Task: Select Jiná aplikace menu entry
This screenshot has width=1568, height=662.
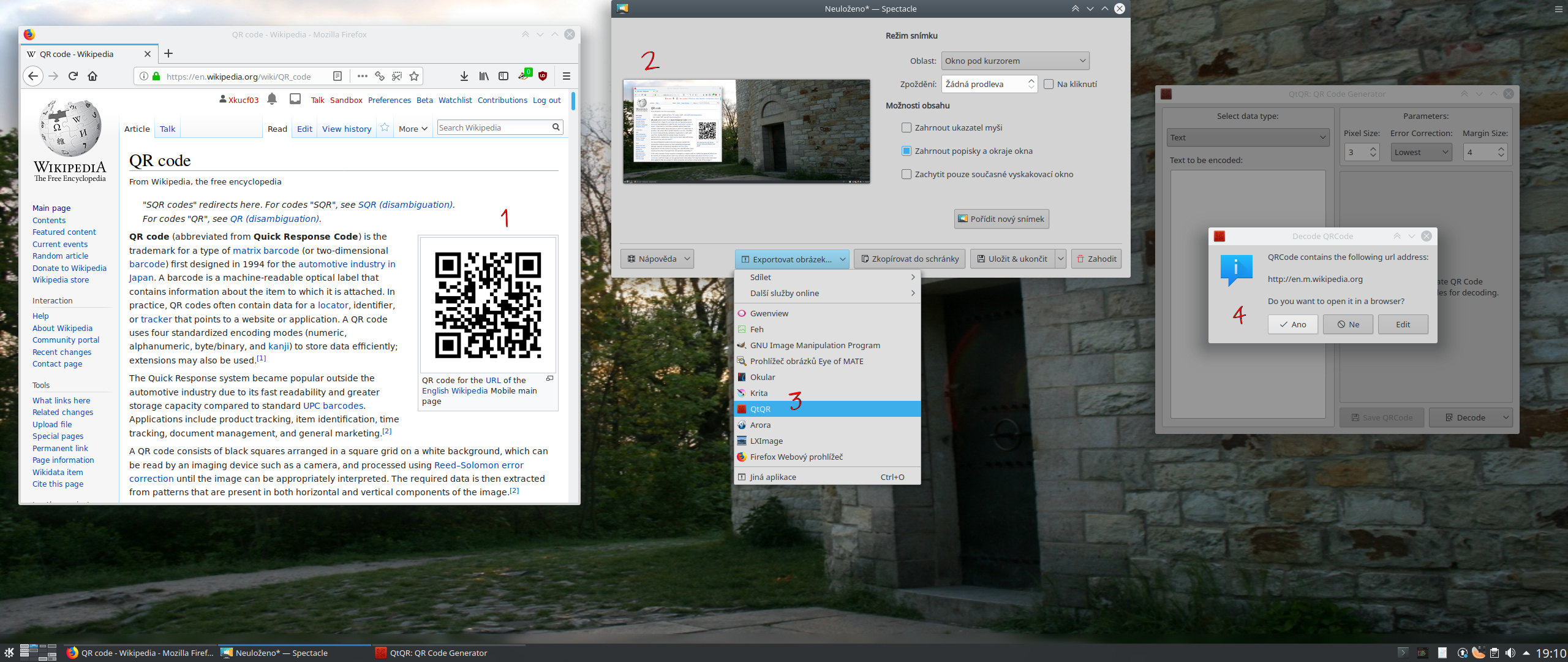Action: (827, 477)
